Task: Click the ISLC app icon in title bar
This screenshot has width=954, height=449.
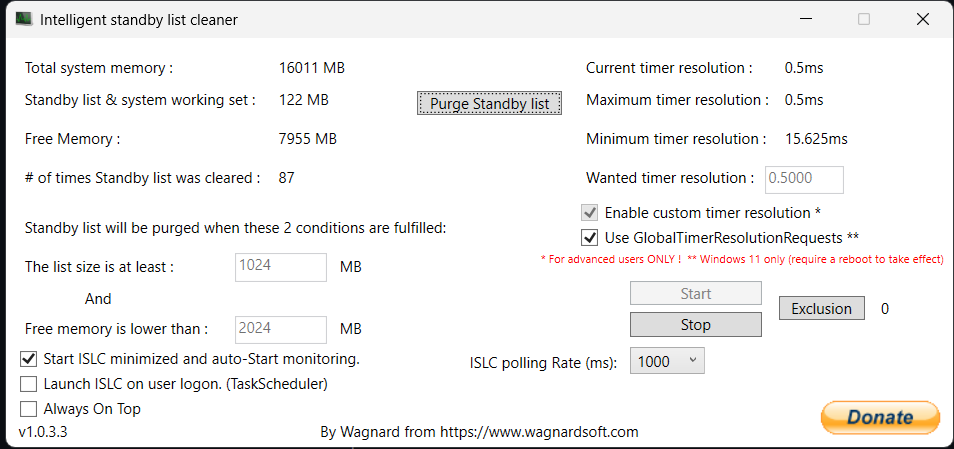Action: tap(23, 19)
